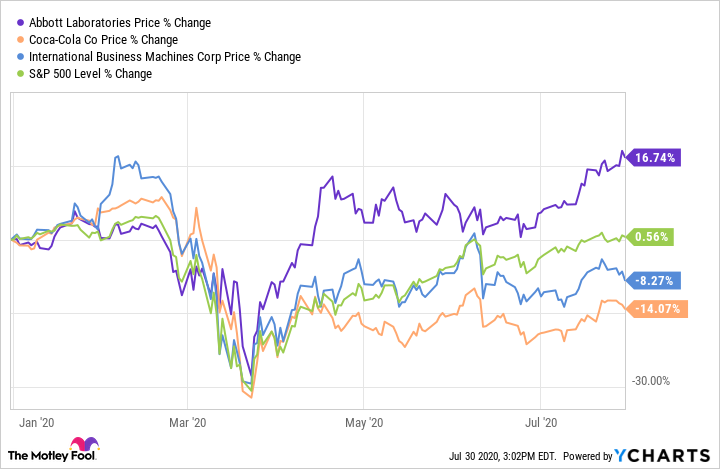Click the Jan '20 axis label
Image resolution: width=720 pixels, height=469 pixels.
click(37, 422)
